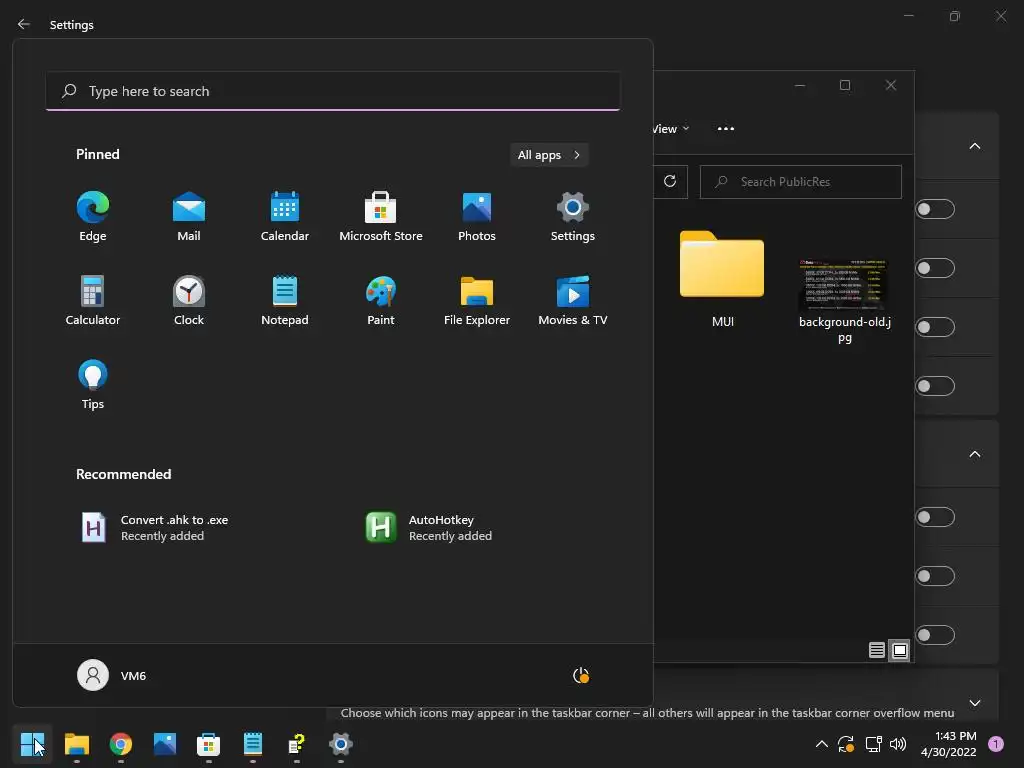The height and width of the screenshot is (768, 1024).
Task: Launch Movies & TV app
Action: click(x=573, y=301)
